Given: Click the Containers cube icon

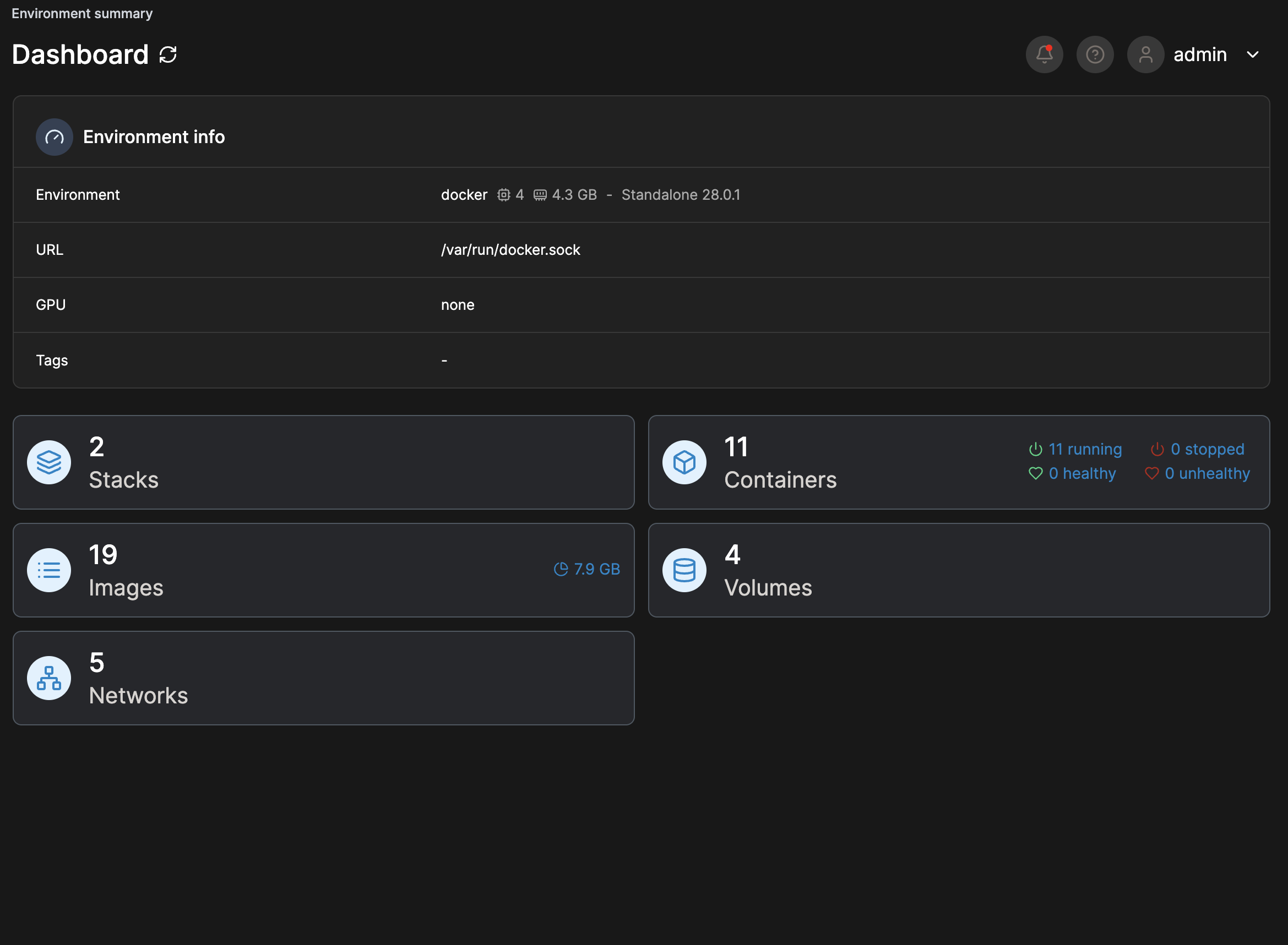Looking at the screenshot, I should pyautogui.click(x=684, y=462).
